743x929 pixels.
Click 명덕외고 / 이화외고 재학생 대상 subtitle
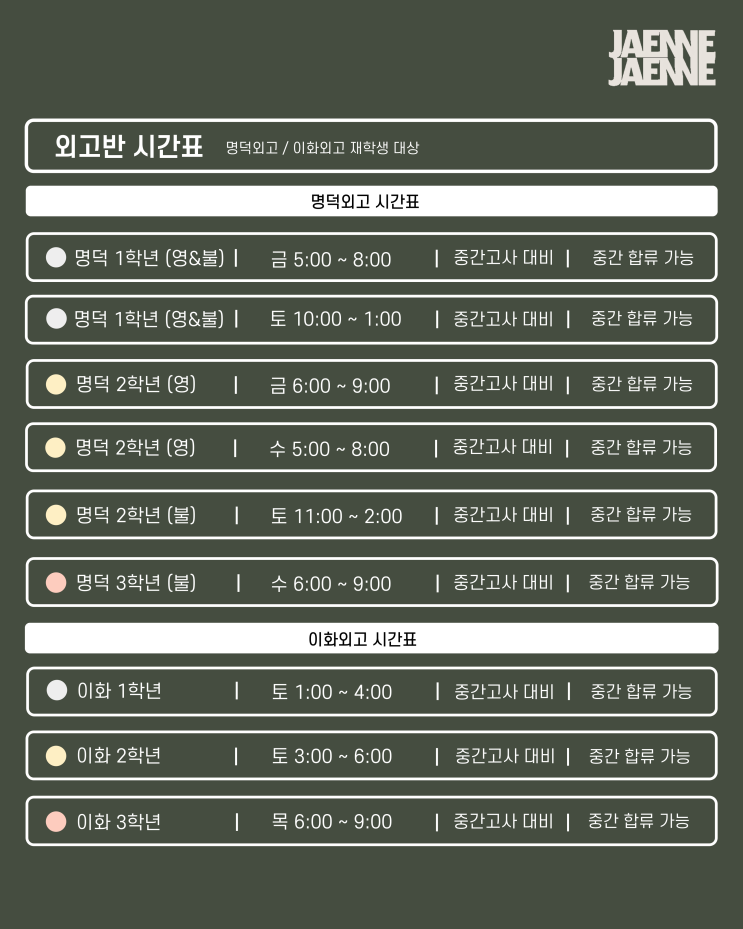coord(322,148)
